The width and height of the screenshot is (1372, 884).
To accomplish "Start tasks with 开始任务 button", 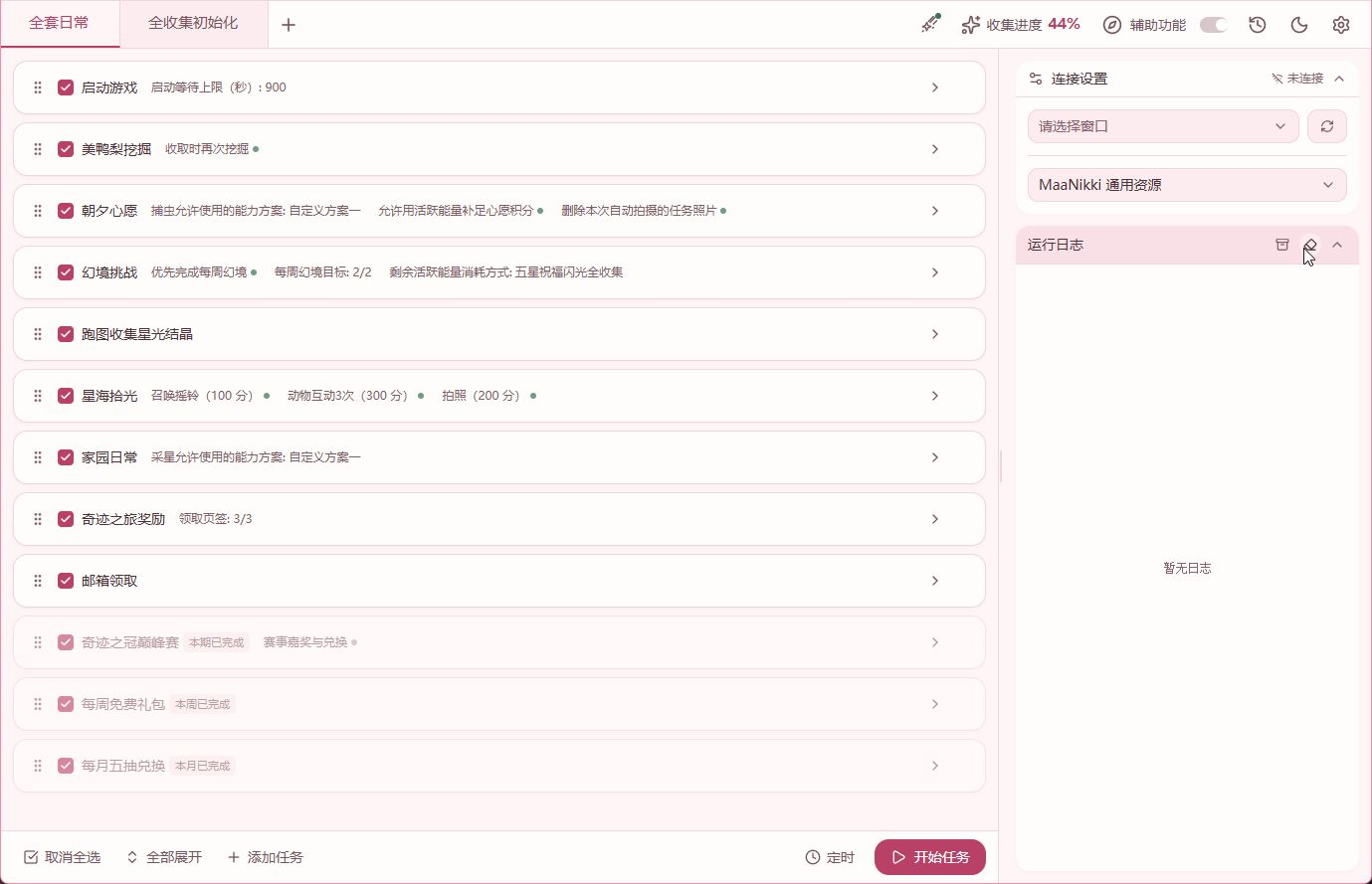I will (x=930, y=857).
